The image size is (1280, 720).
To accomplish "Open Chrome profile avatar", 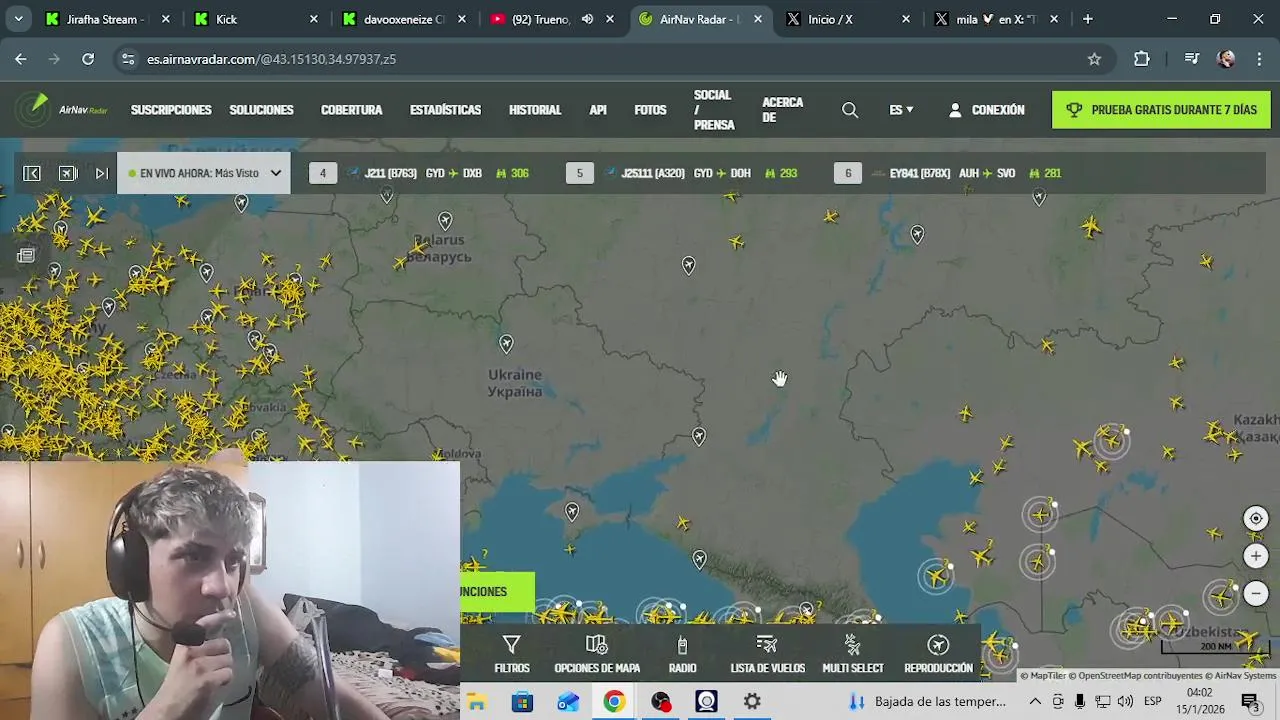I will (1226, 59).
